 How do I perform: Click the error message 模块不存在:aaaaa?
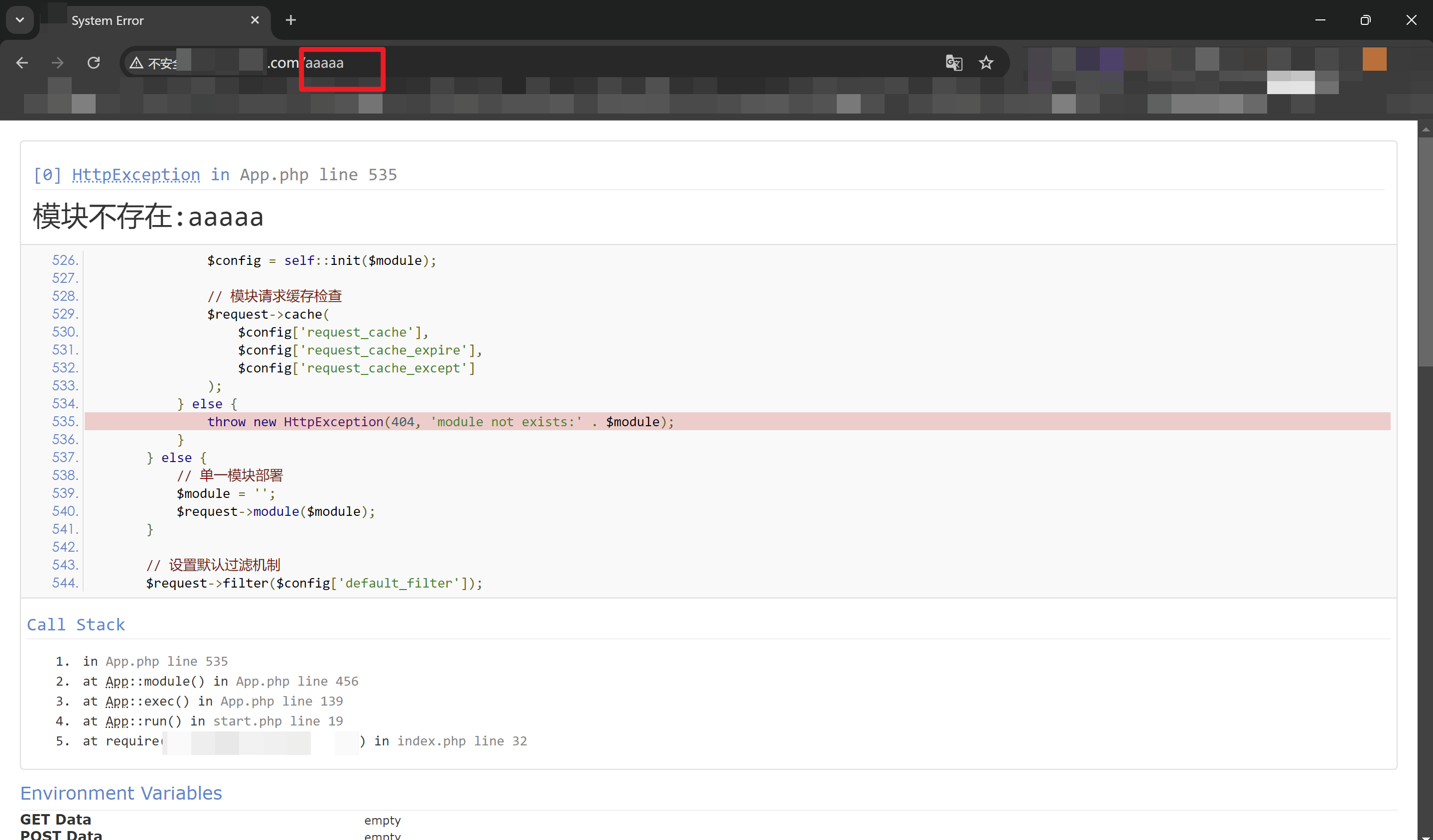[x=148, y=217]
